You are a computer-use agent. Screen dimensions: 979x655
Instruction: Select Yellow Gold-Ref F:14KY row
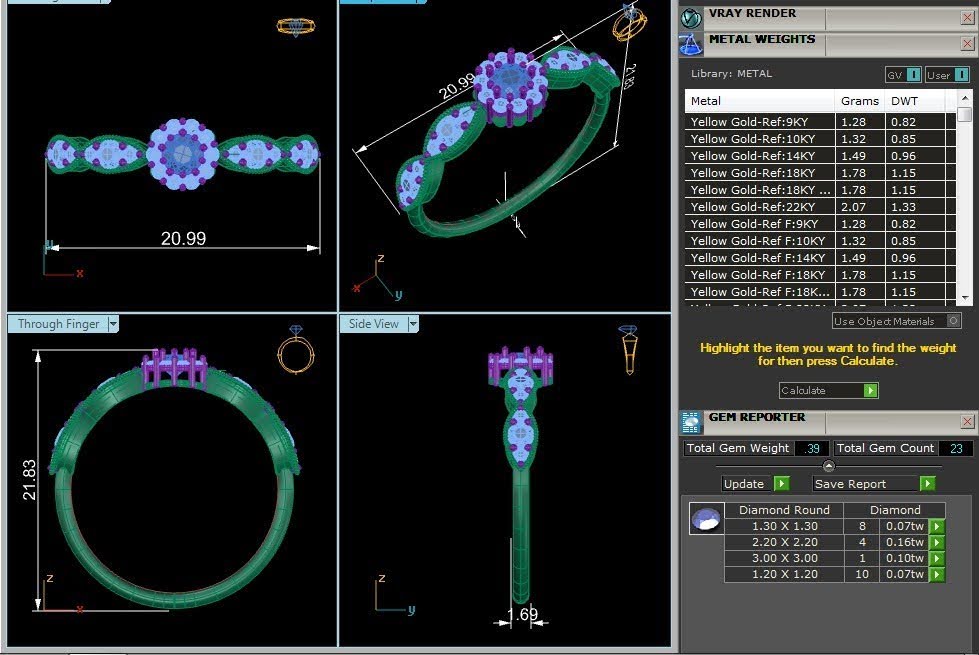point(820,257)
